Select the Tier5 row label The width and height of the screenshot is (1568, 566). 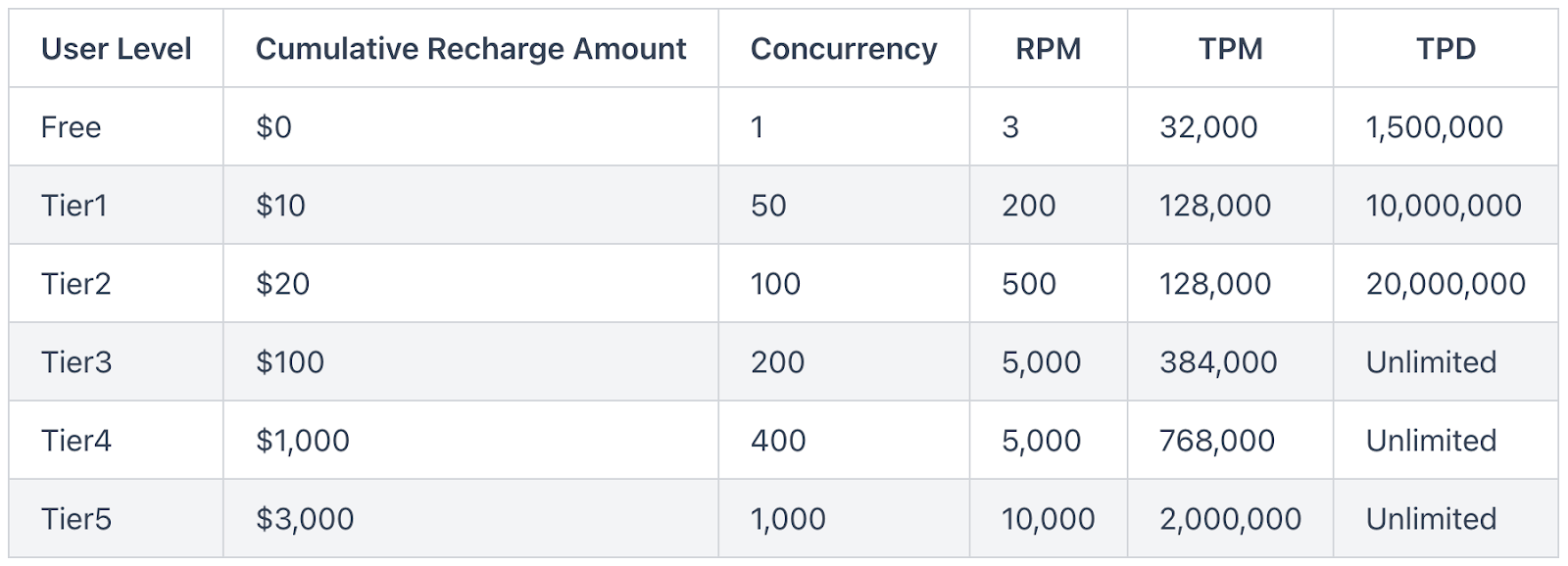point(76,519)
